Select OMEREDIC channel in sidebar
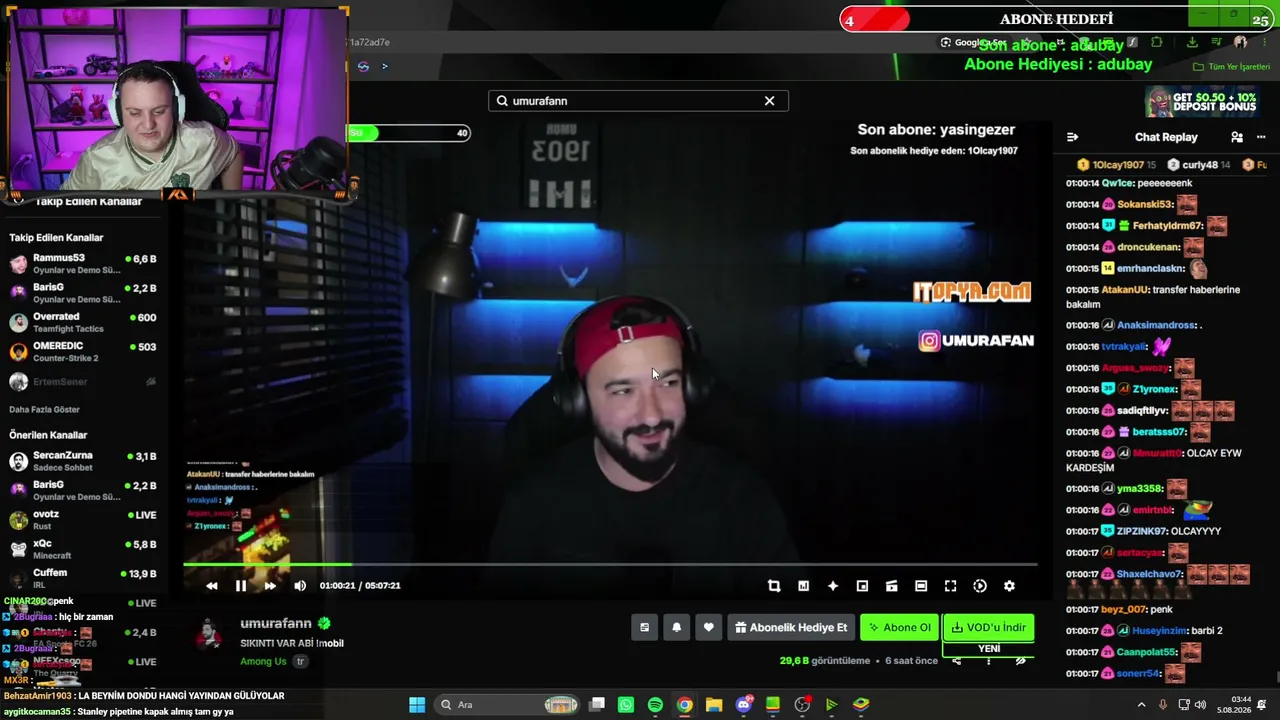The image size is (1280, 720). 84,352
